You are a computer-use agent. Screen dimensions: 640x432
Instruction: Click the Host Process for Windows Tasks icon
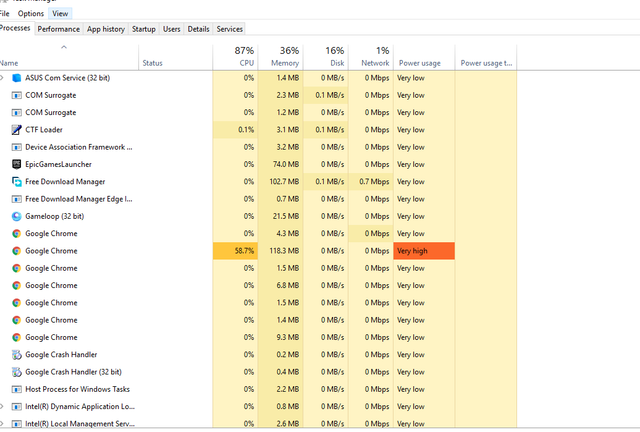point(16,390)
